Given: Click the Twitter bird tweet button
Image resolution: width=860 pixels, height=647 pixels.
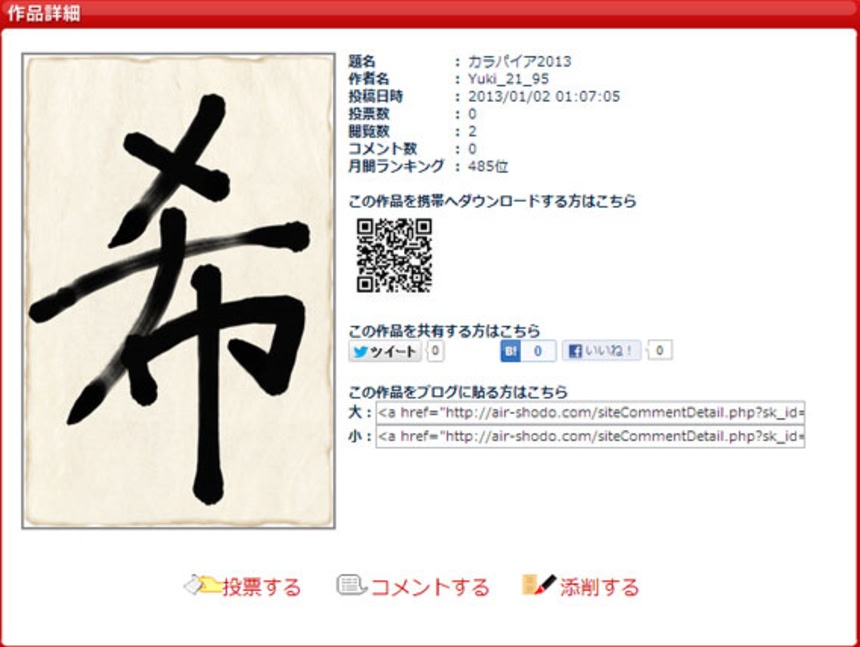Looking at the screenshot, I should (385, 351).
